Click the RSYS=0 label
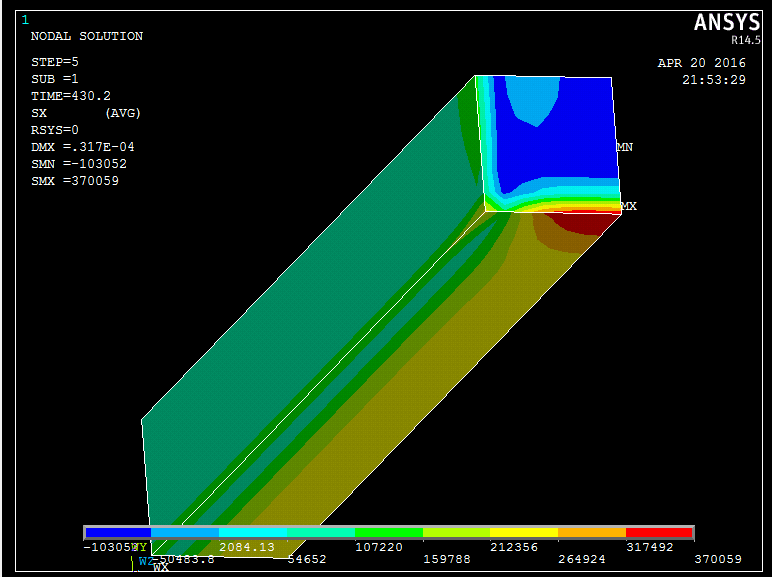The height and width of the screenshot is (577, 772). (x=55, y=130)
